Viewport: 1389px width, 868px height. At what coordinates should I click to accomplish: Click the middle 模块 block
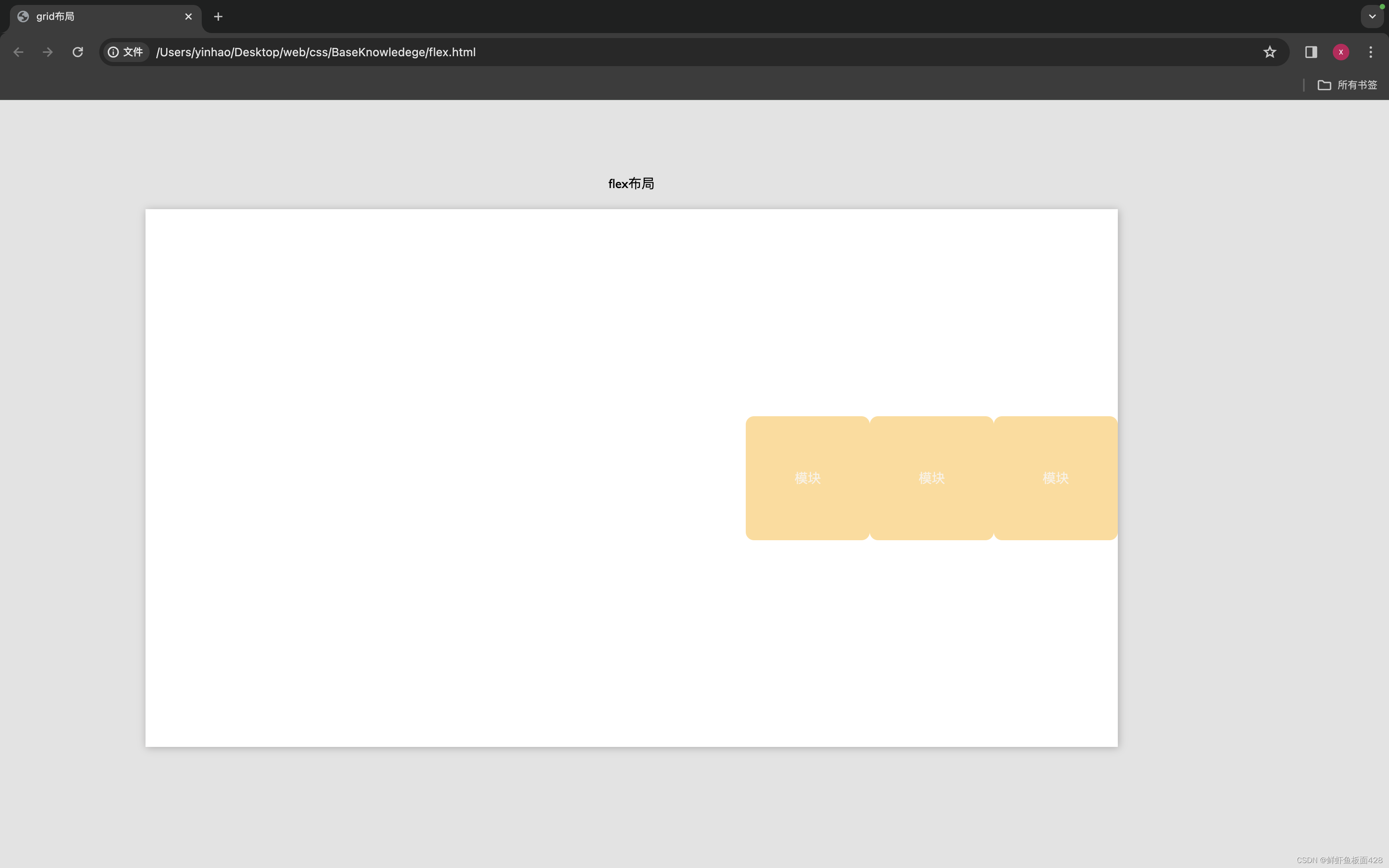tap(931, 478)
